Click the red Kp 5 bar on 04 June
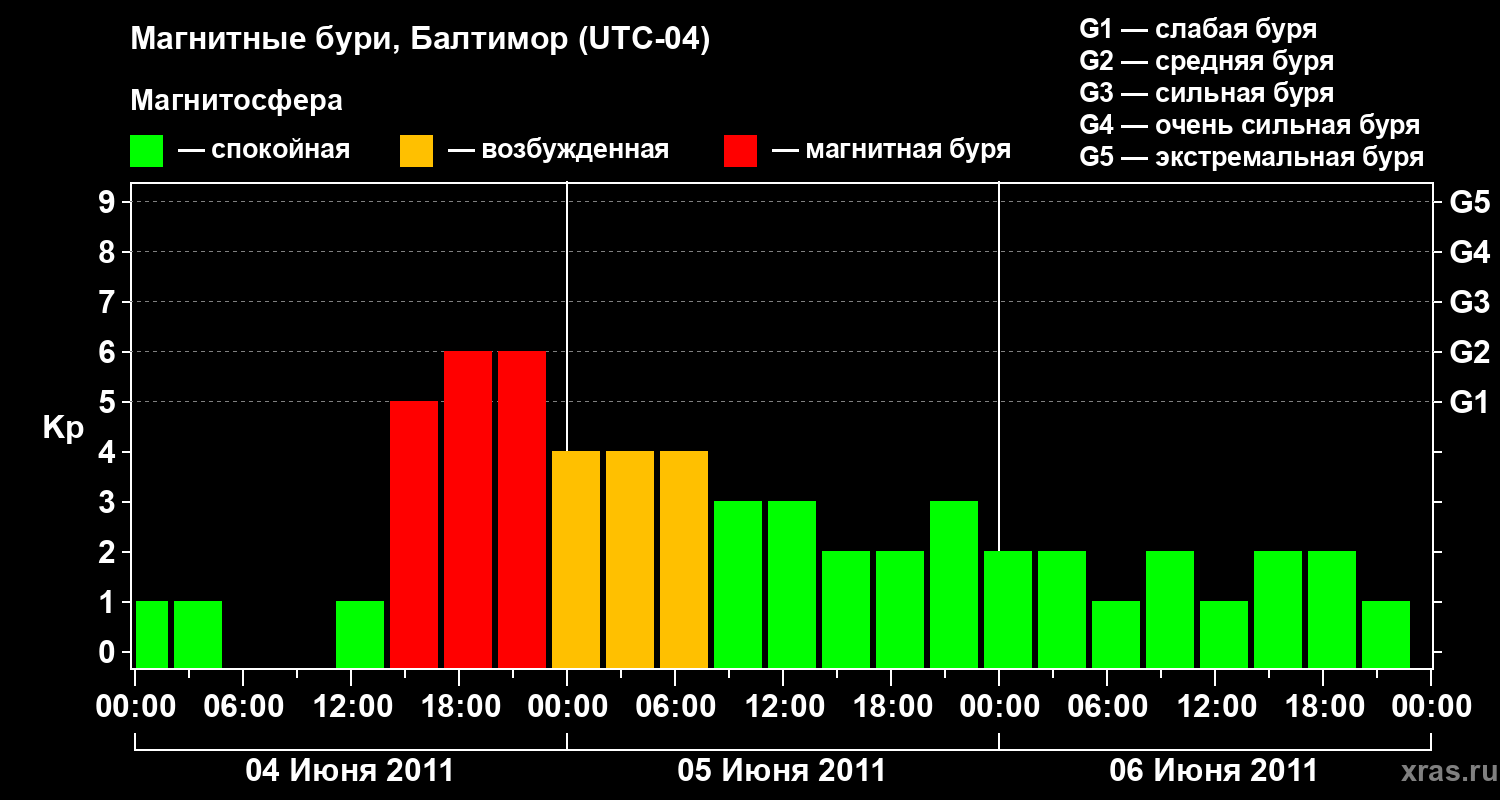 (414, 535)
